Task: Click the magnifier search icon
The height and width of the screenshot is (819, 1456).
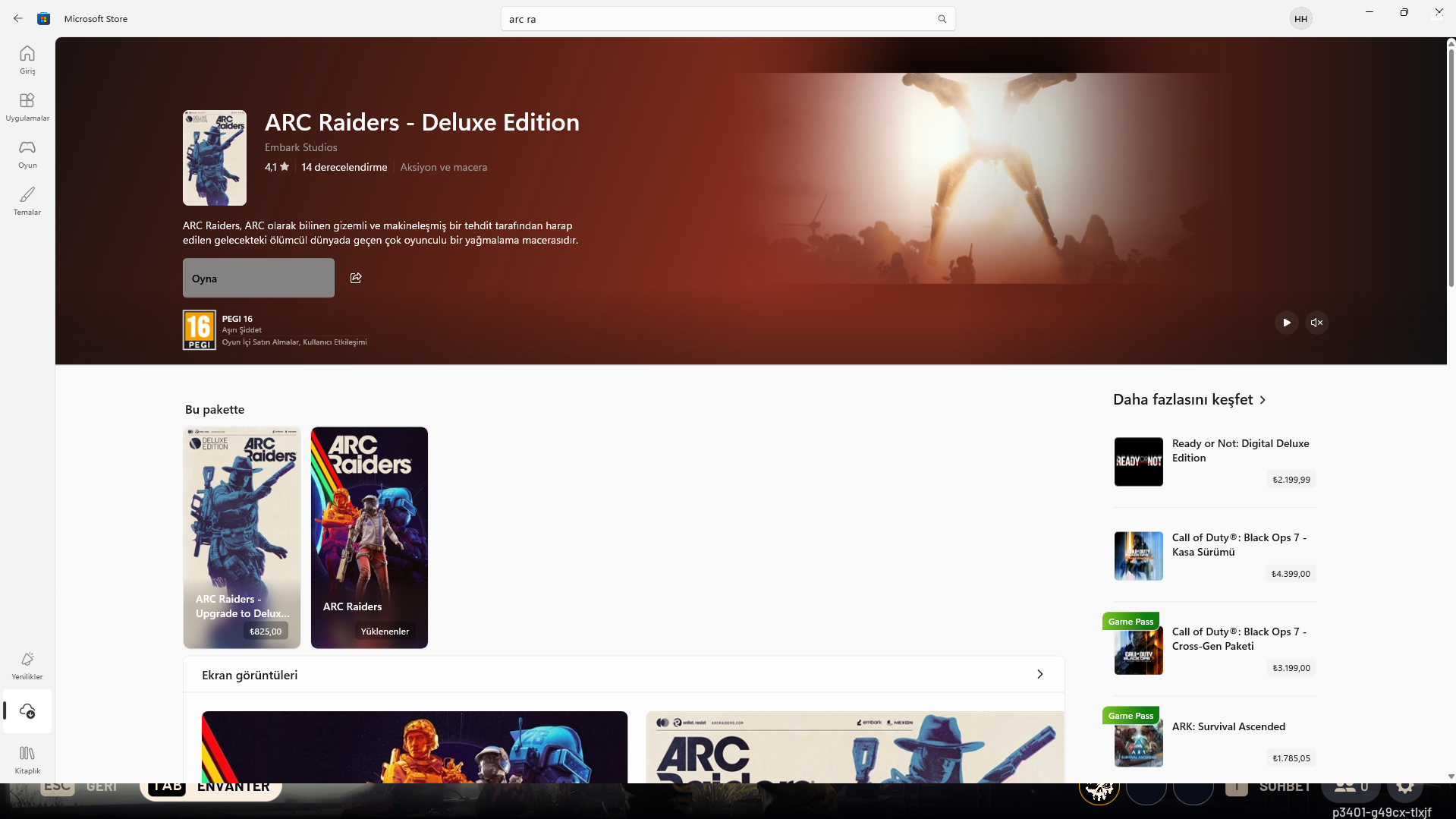Action: (942, 19)
